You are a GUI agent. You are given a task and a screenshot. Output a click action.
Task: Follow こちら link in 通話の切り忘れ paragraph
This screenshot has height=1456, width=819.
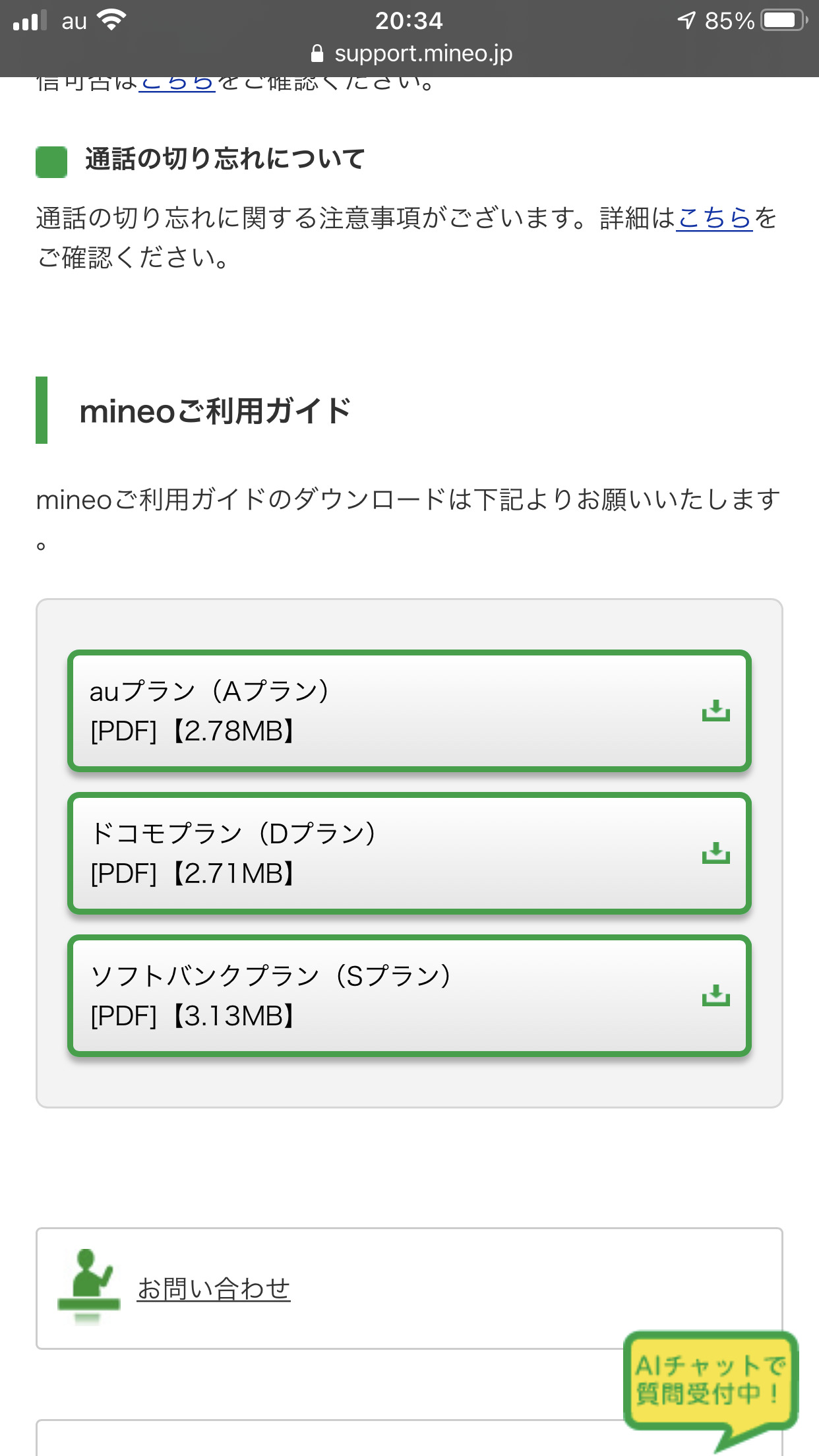714,218
